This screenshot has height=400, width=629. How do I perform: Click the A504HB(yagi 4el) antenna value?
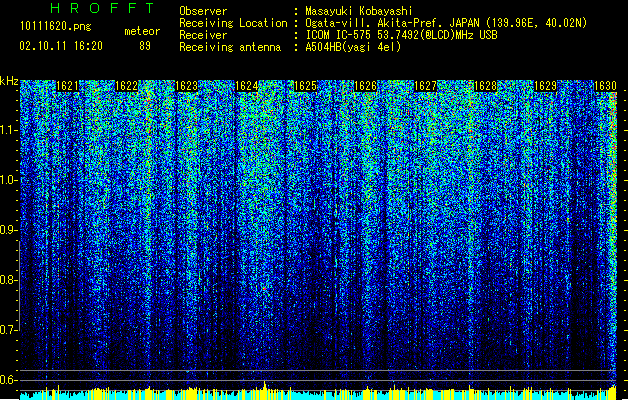point(353,47)
